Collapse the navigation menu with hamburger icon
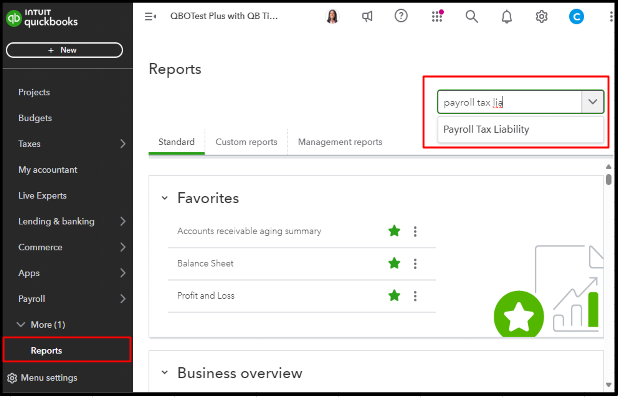 tap(150, 17)
